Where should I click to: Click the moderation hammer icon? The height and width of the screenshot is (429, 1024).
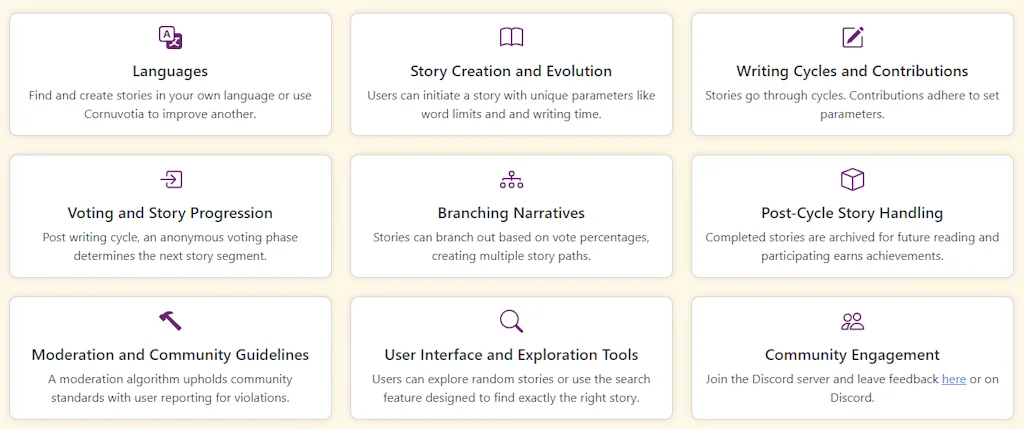170,321
